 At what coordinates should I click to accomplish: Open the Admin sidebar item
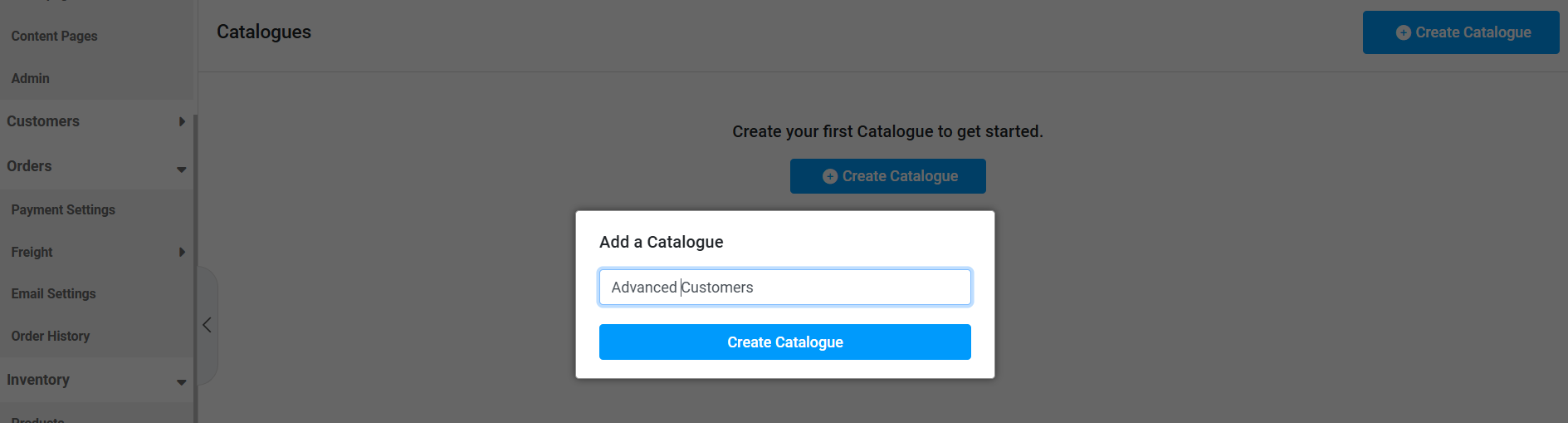tap(30, 78)
